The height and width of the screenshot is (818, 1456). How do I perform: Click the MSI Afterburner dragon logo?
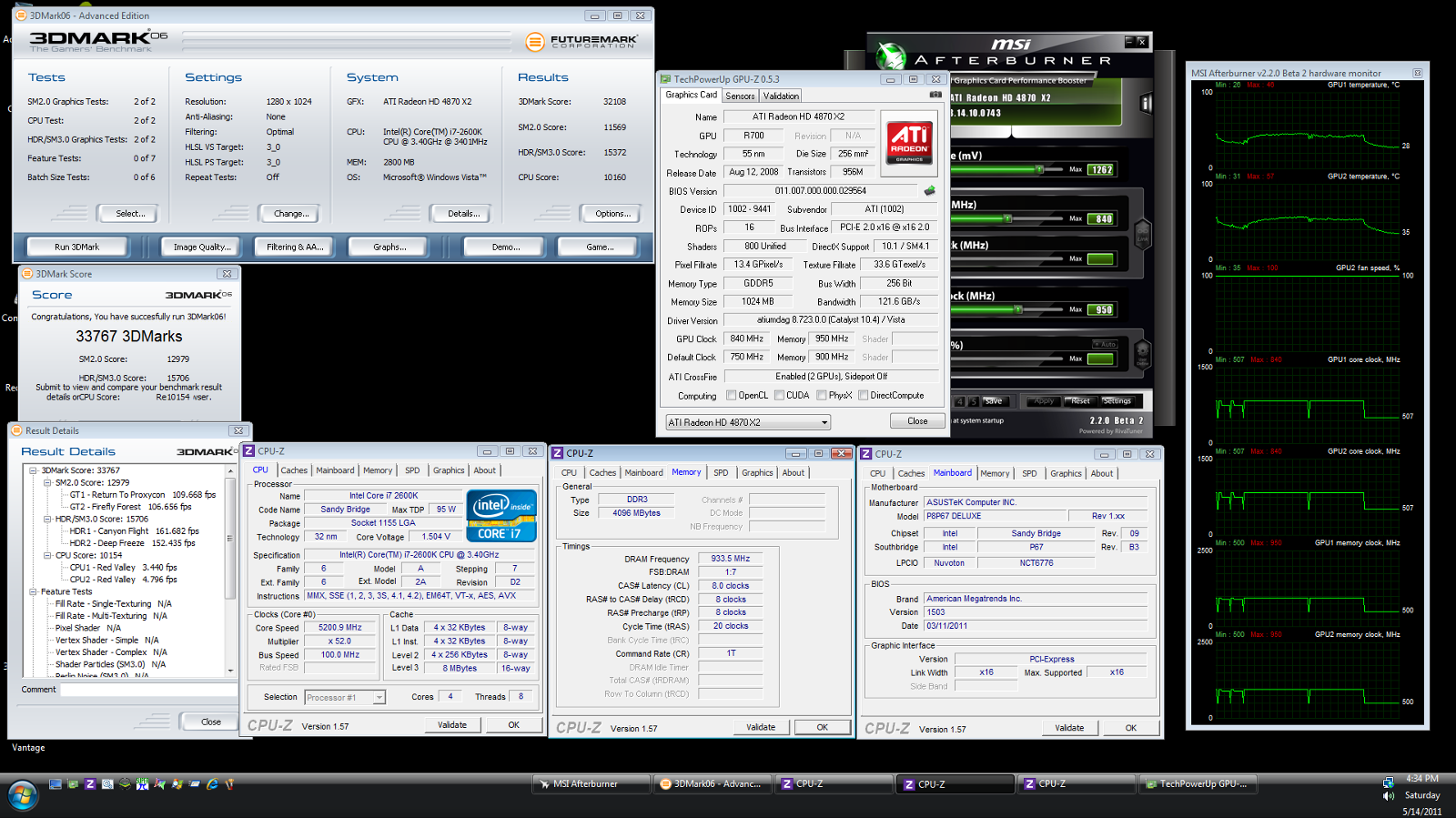[x=891, y=56]
